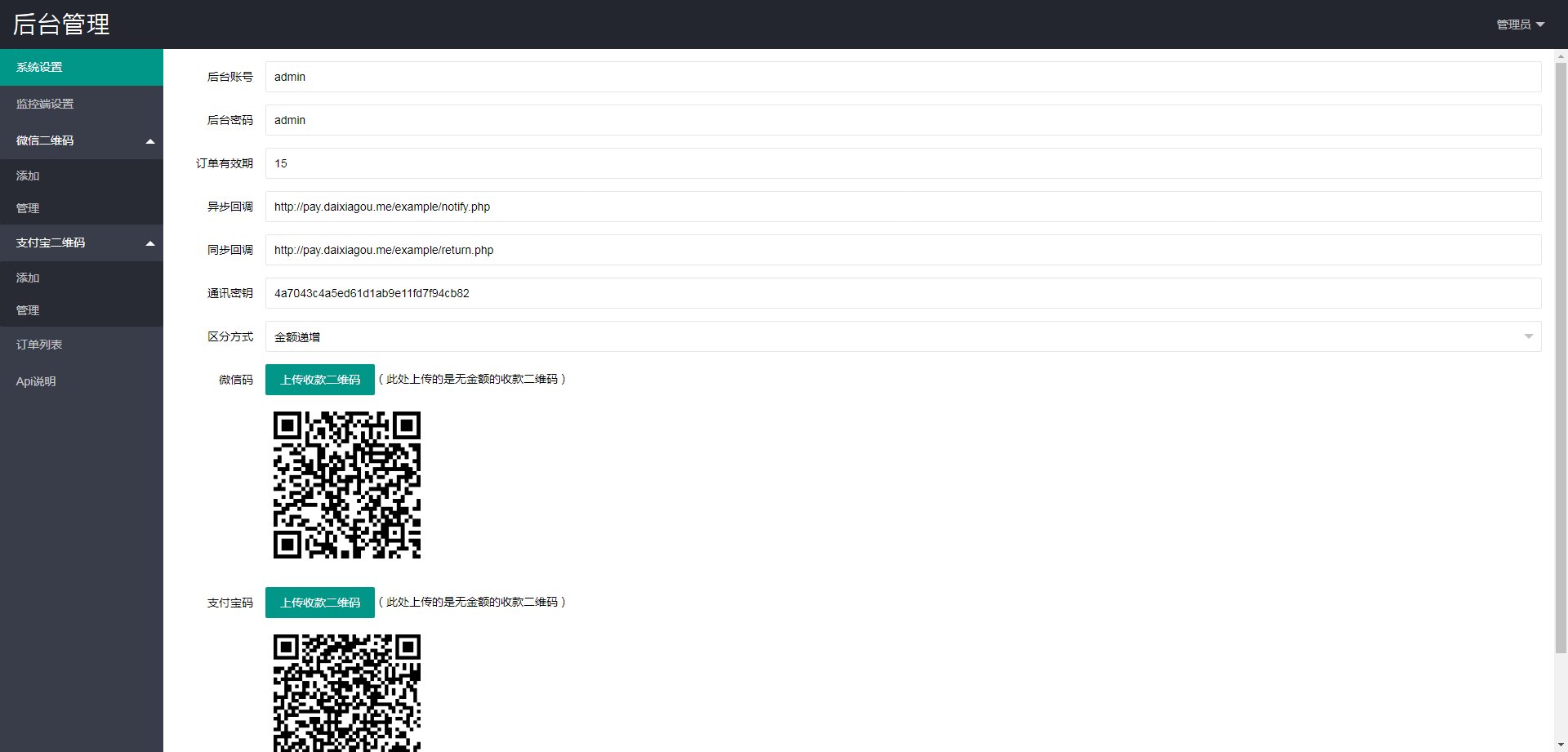Collapse the 微信二维码 menu caret
Viewport: 1568px width, 752px height.
(x=150, y=141)
